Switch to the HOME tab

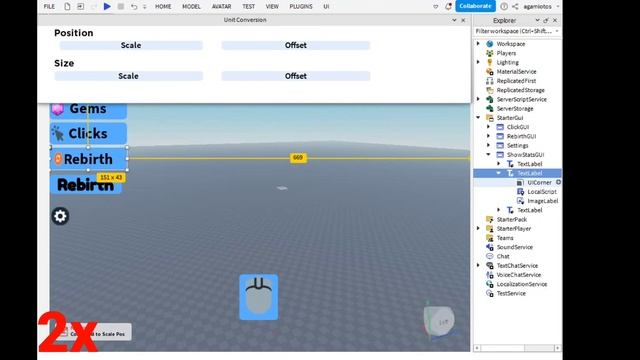[x=163, y=7]
